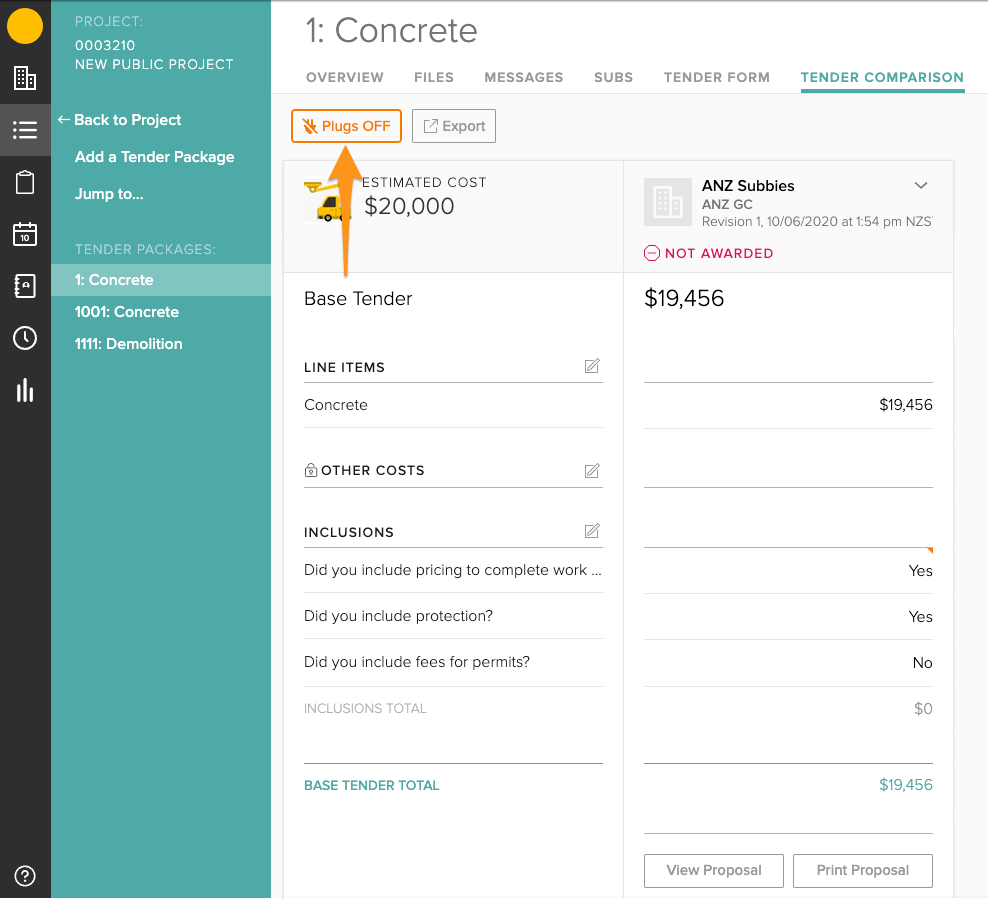Open the clipboard icon in sidebar
This screenshot has width=988, height=898.
(25, 182)
